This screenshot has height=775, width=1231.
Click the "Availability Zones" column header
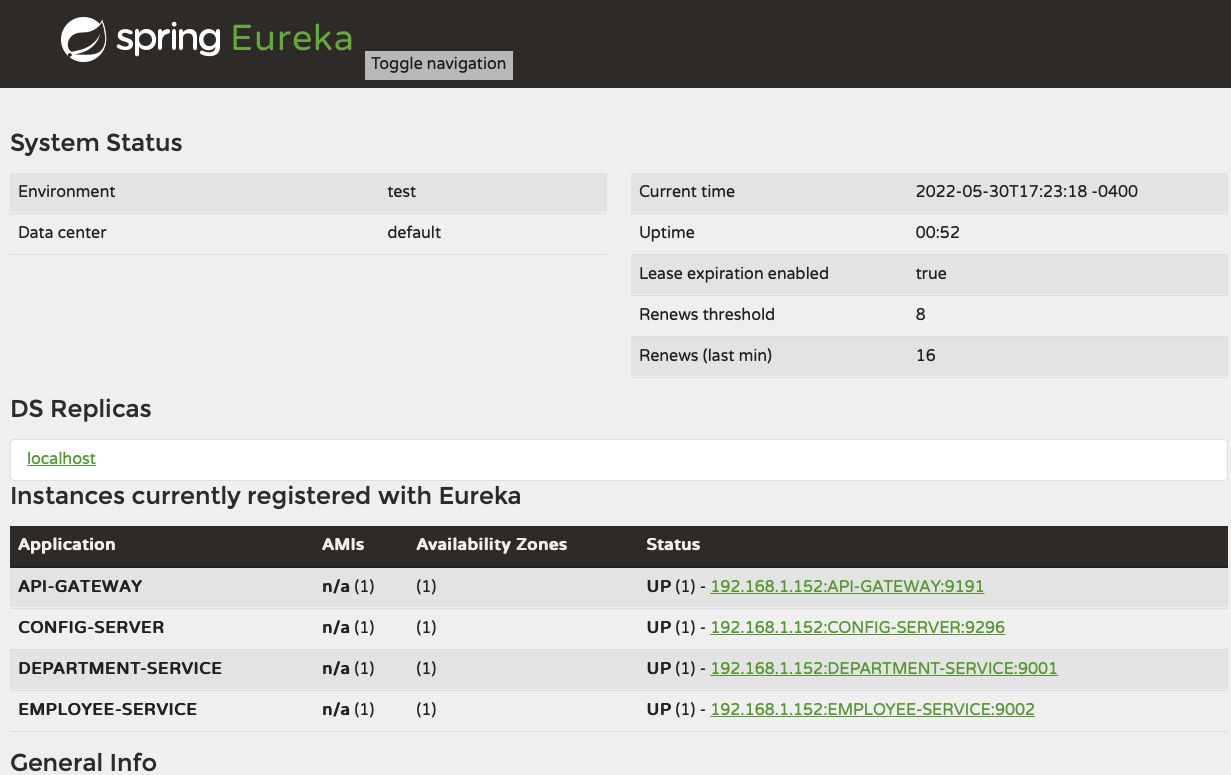pos(492,544)
